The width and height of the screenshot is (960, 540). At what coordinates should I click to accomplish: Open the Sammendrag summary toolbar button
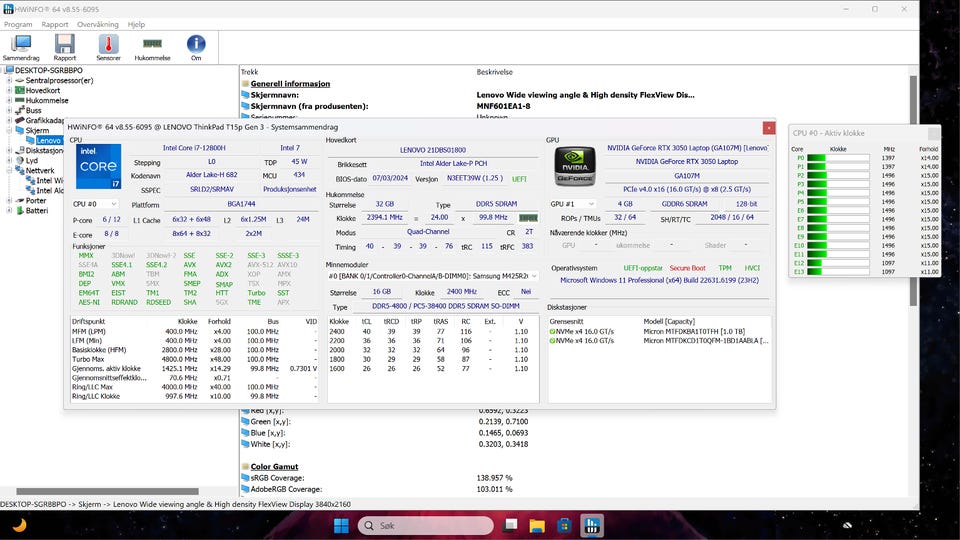(21, 47)
